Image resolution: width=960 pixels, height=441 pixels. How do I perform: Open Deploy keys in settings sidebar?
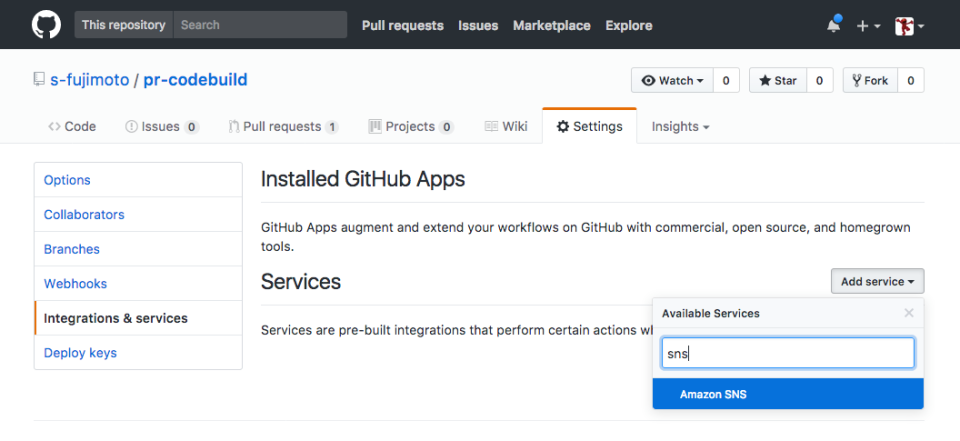(x=138, y=353)
